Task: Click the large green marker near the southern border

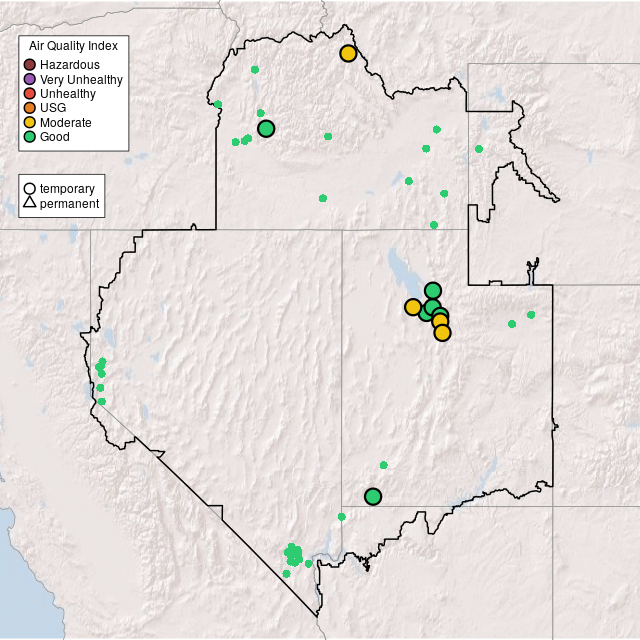Action: tap(373, 496)
